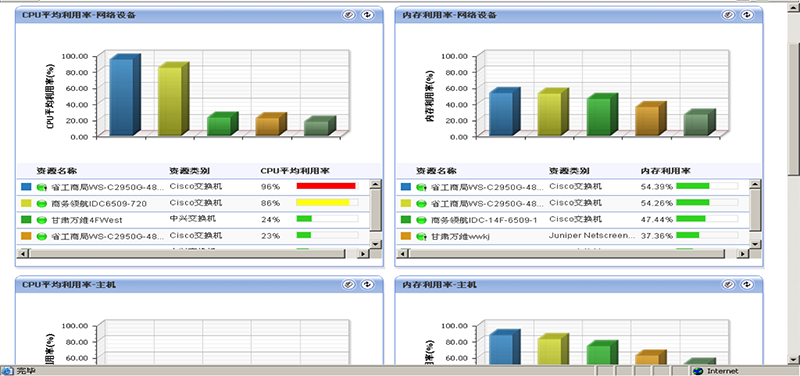Viewport: 800px width, 376px height.
Task: Click scroll-up arrow of memory device table
Action: [x=755, y=184]
